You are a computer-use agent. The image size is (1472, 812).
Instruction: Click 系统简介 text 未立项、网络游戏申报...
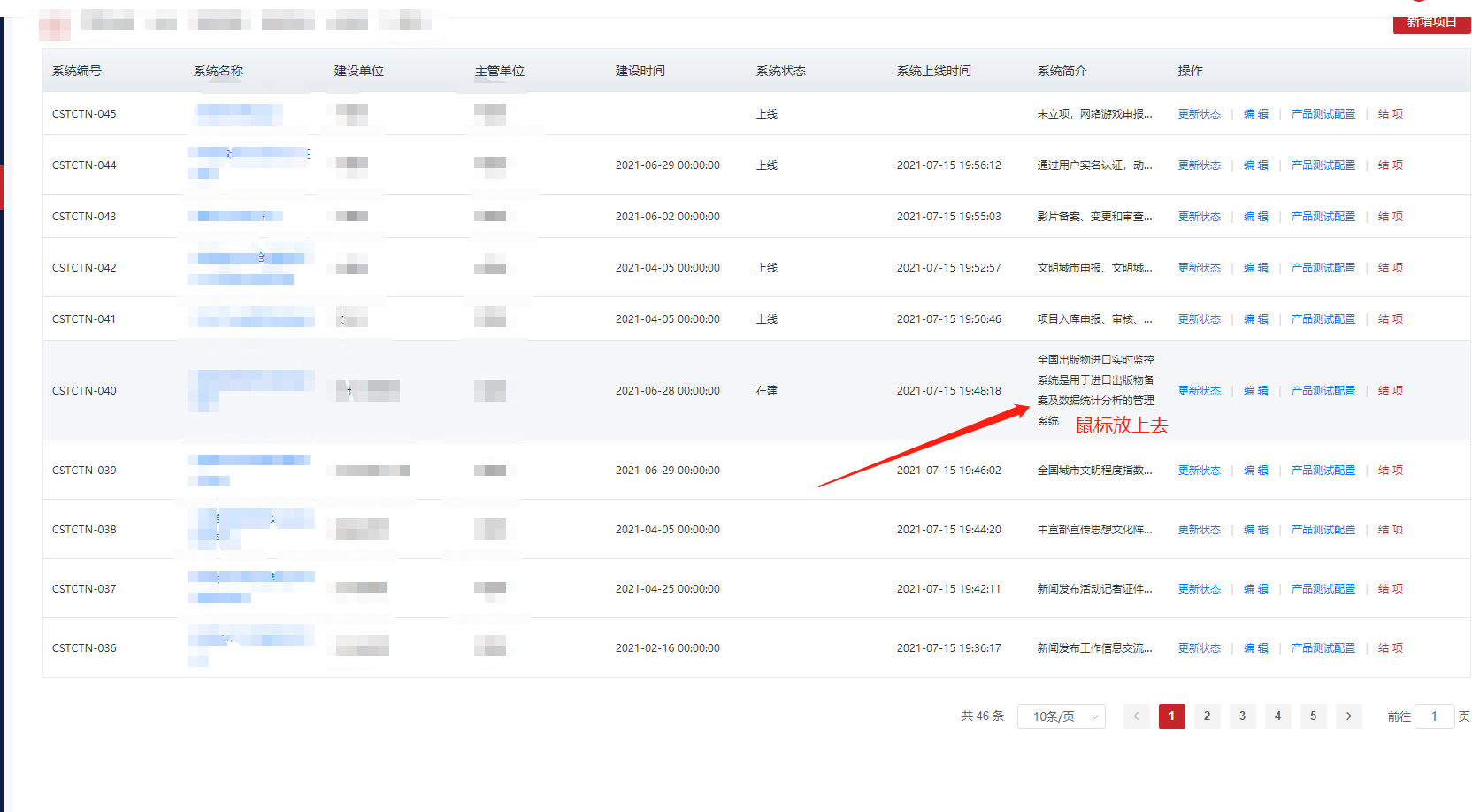coord(1094,114)
